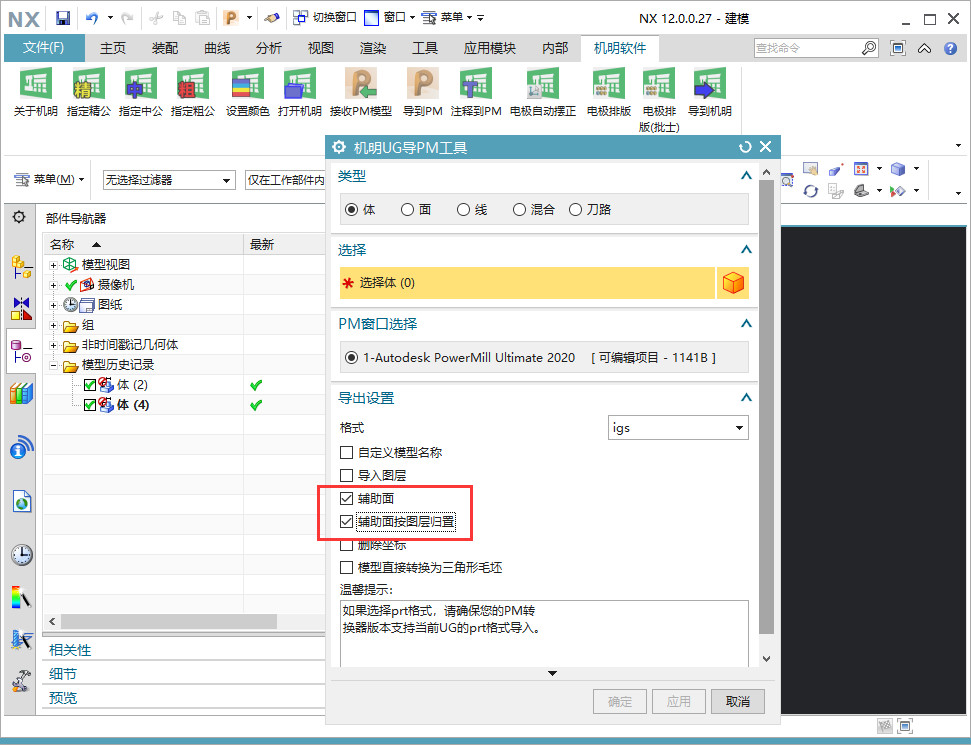Select the 面 type radio button
This screenshot has width=971, height=745.
[408, 210]
